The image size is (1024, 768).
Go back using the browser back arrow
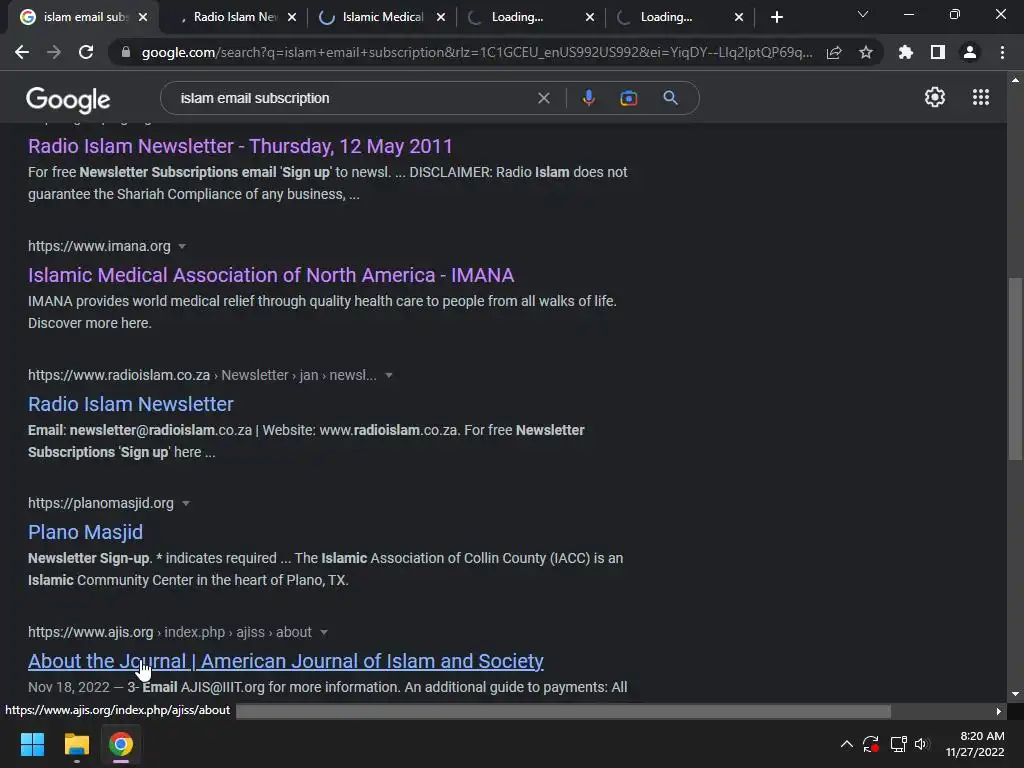click(x=22, y=52)
